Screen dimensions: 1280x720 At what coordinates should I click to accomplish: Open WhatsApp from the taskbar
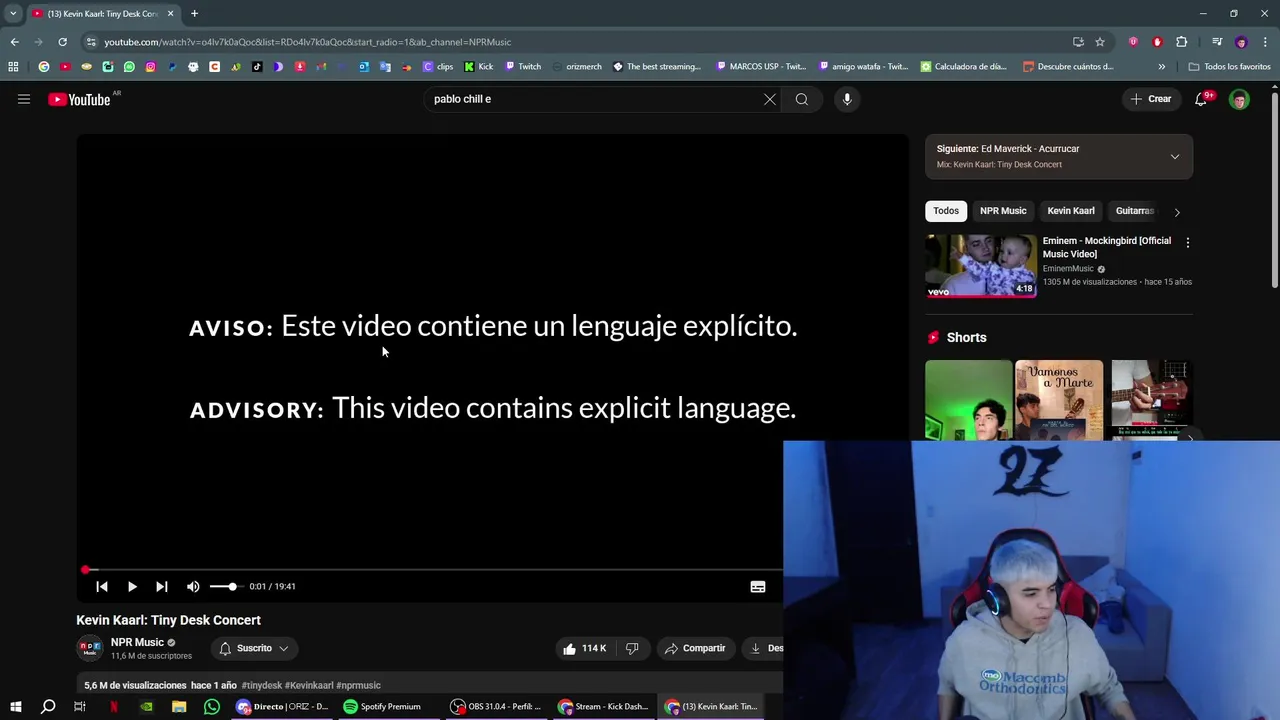pos(212,707)
